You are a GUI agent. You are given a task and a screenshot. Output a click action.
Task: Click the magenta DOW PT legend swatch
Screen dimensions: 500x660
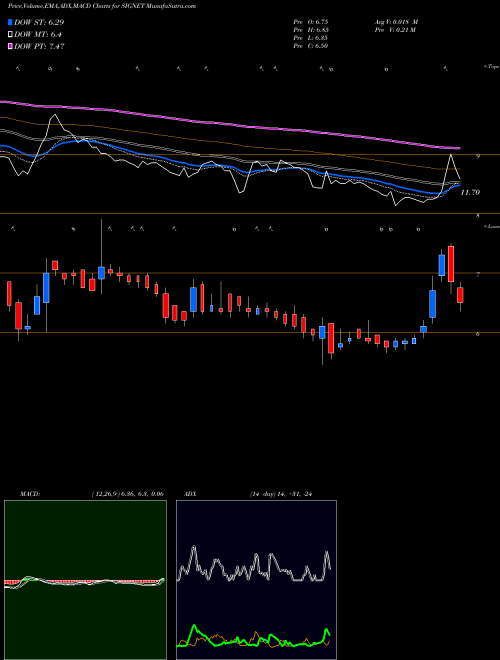[x=11, y=46]
